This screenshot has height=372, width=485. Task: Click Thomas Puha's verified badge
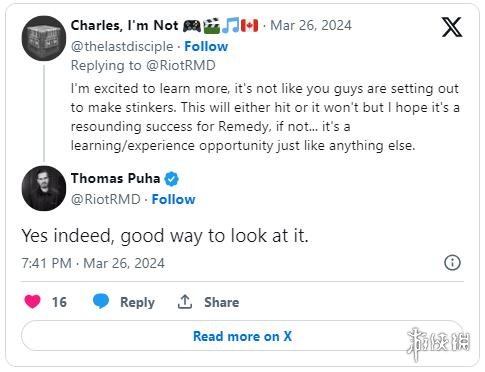172,179
